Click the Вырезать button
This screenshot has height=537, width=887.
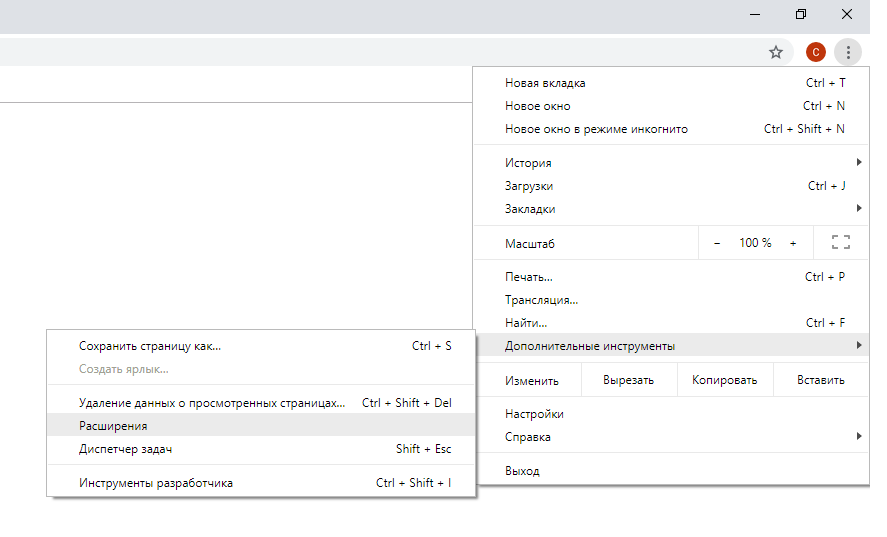(x=628, y=380)
